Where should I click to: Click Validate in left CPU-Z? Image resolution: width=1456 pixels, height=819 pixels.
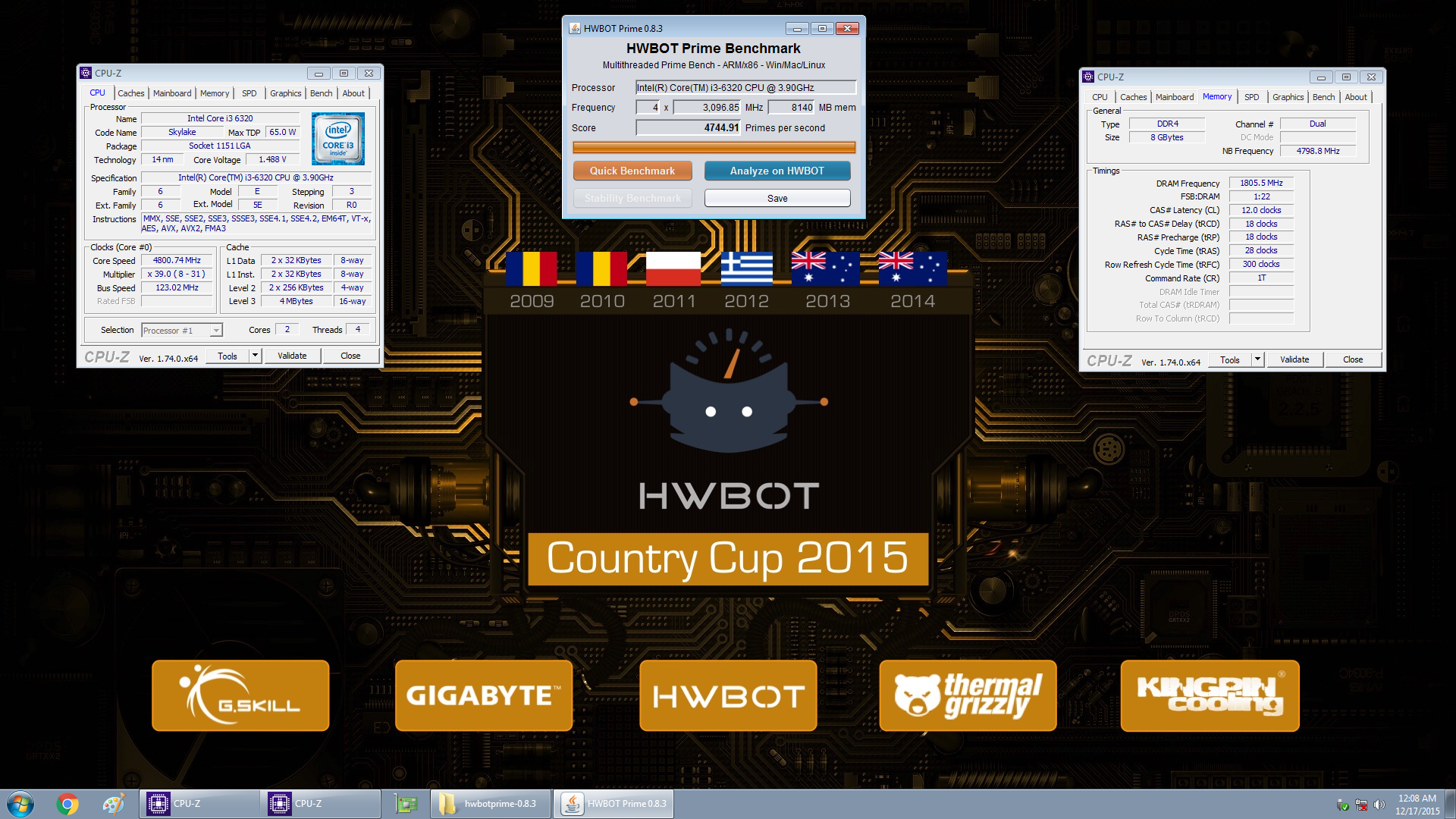tap(292, 356)
